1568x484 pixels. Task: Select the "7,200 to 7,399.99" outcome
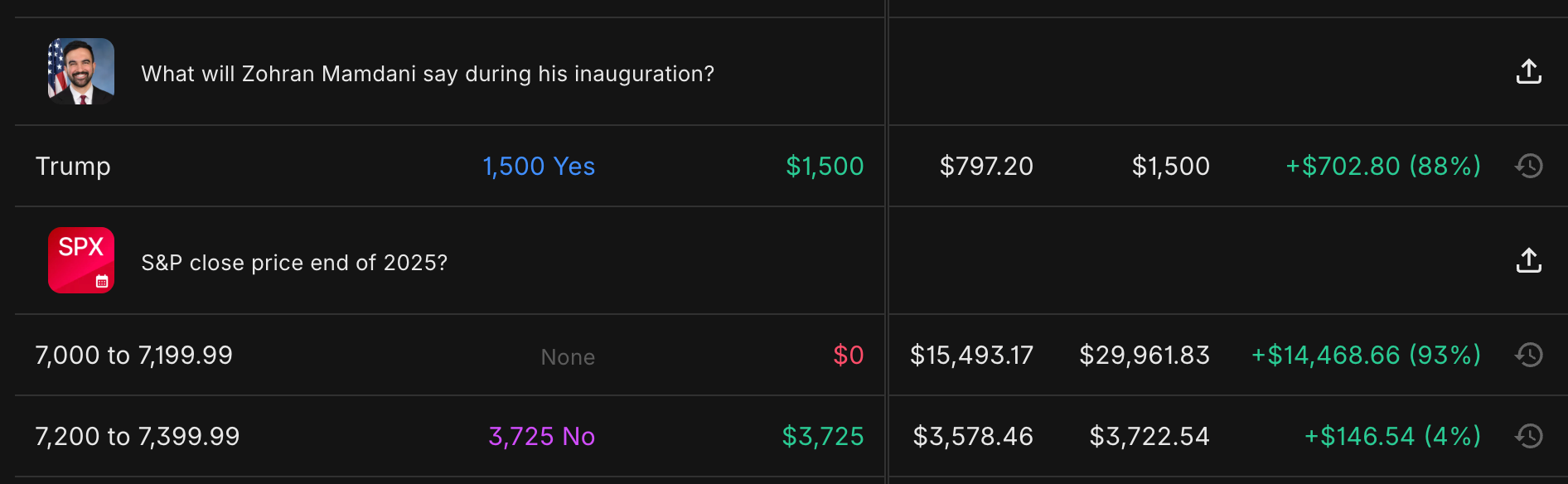138,436
